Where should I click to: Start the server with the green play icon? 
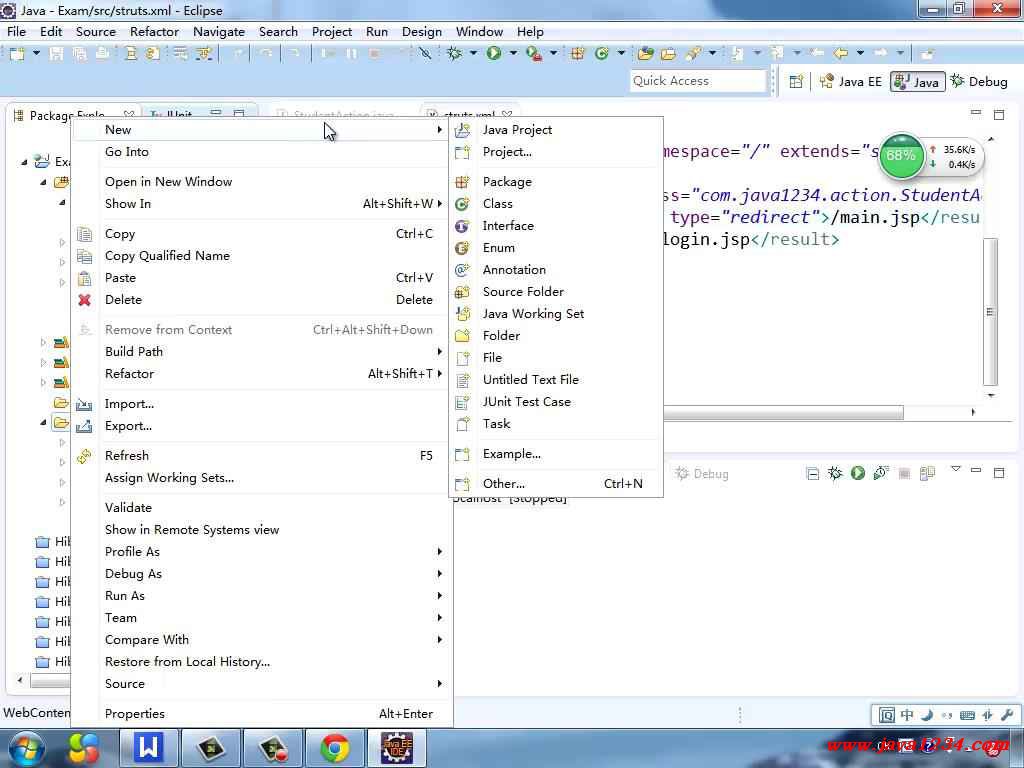pos(858,473)
